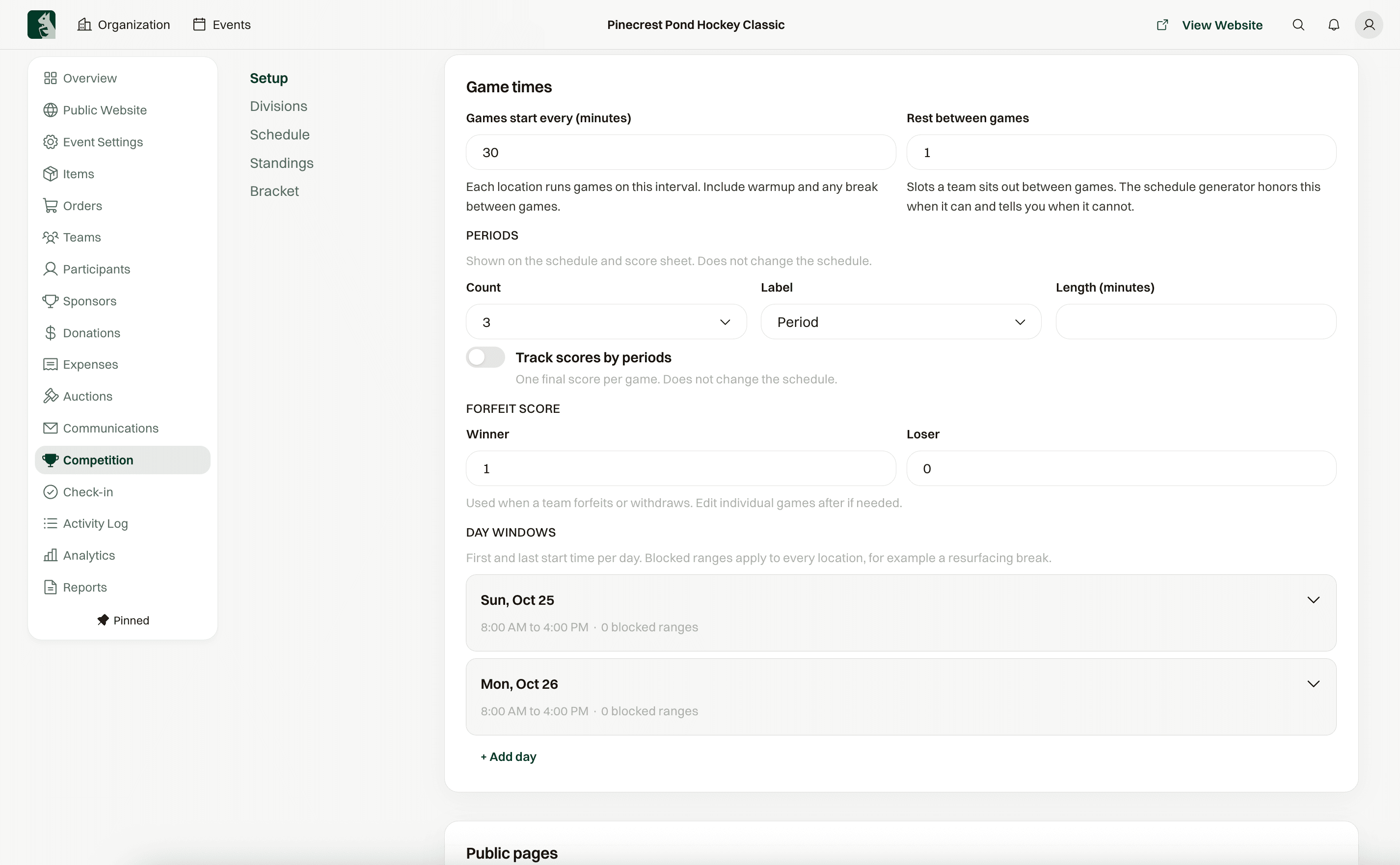Click the app logo in top-left corner
The height and width of the screenshot is (865, 1400).
pos(41,25)
